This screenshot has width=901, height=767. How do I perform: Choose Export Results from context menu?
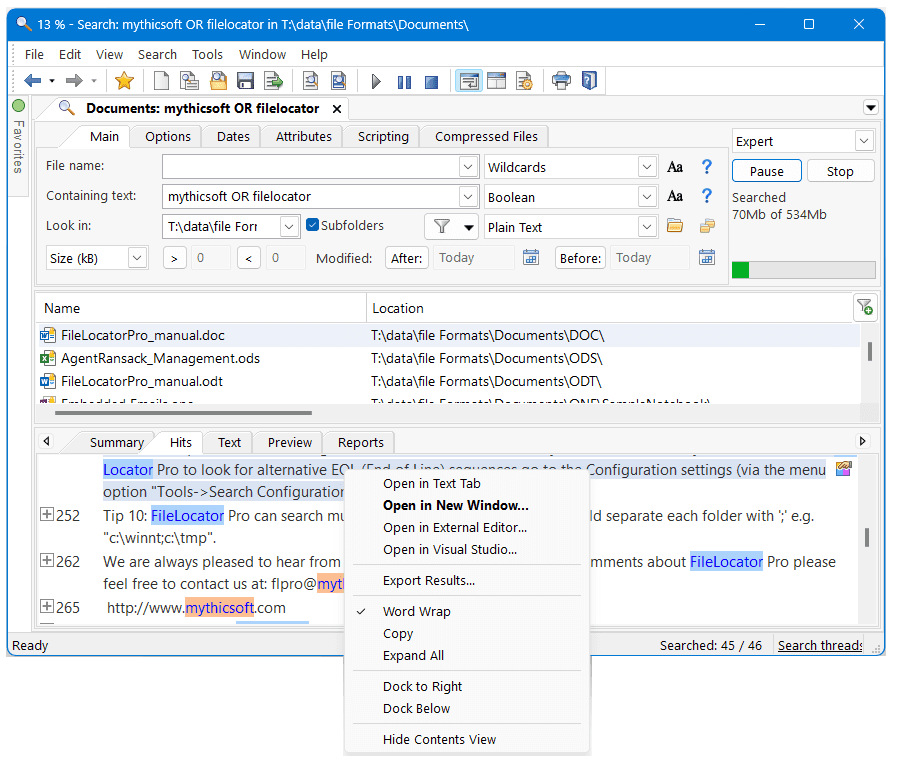point(429,581)
